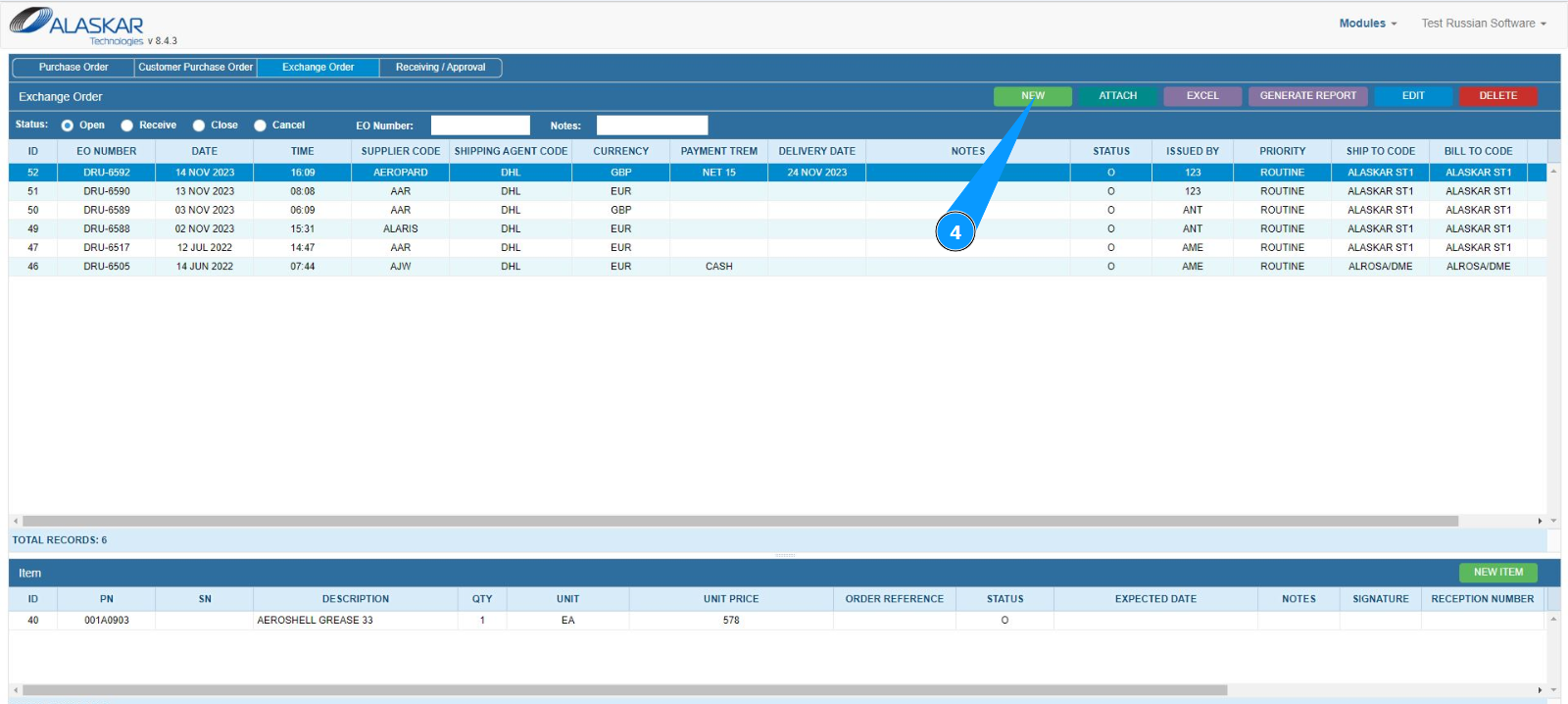Click GENERATE REPORT button

point(1307,96)
